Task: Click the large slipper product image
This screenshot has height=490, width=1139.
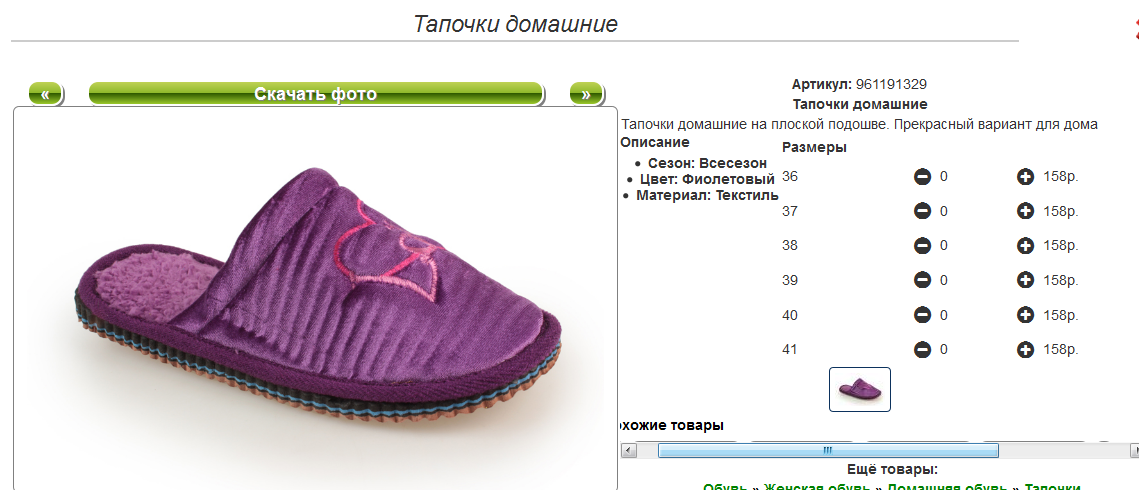Action: 315,298
